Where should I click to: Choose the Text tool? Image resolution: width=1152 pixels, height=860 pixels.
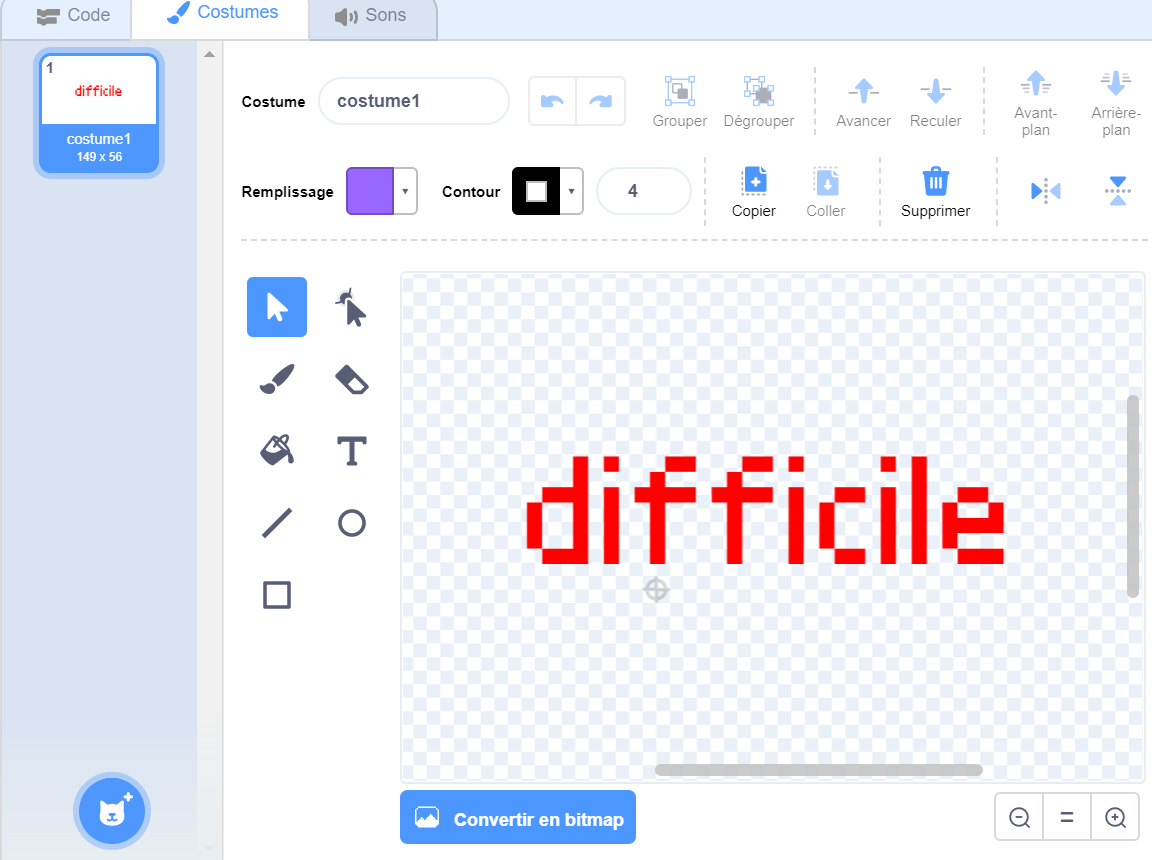351,451
